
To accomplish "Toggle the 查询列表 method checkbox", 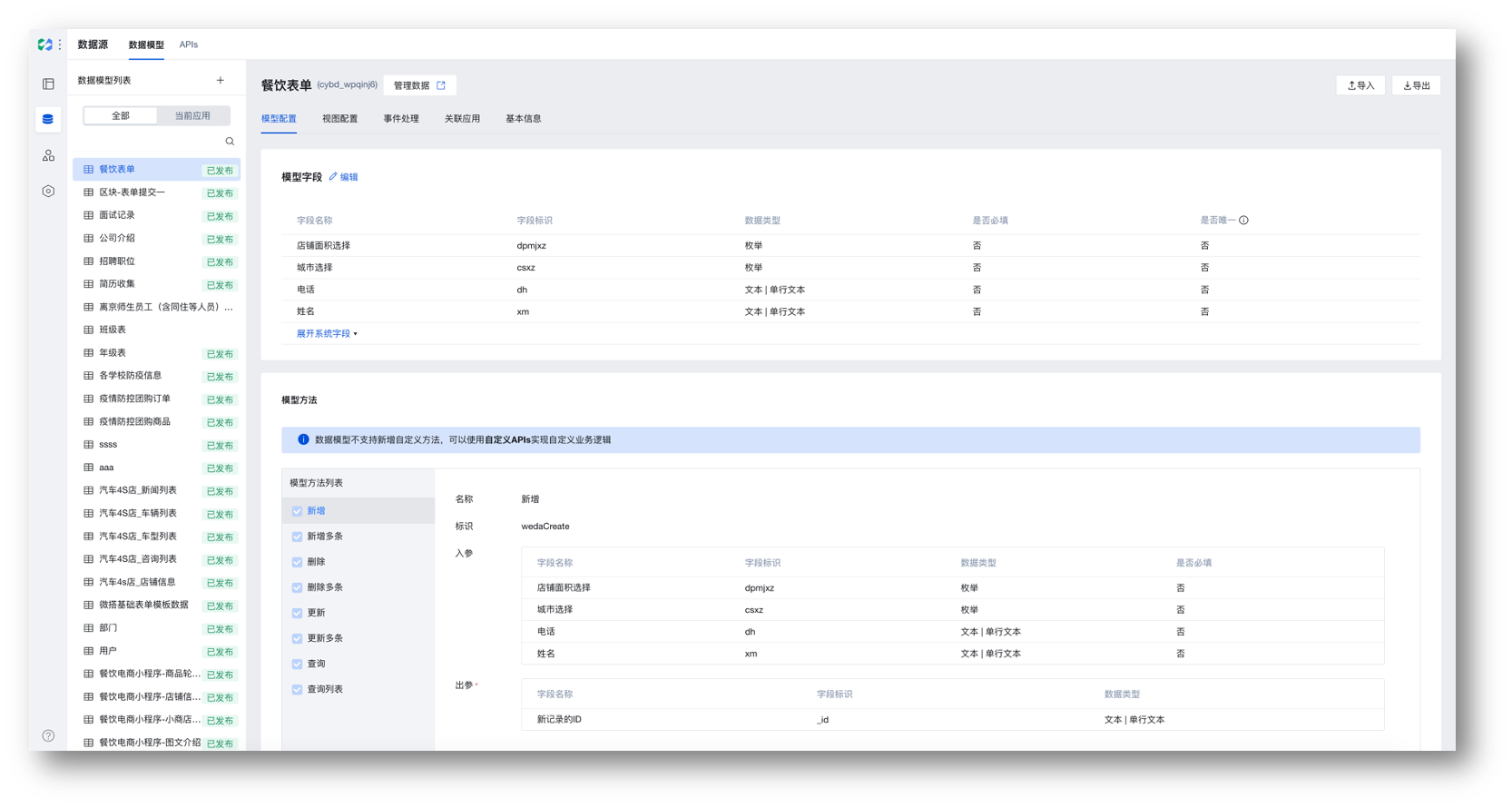I will [x=297, y=689].
